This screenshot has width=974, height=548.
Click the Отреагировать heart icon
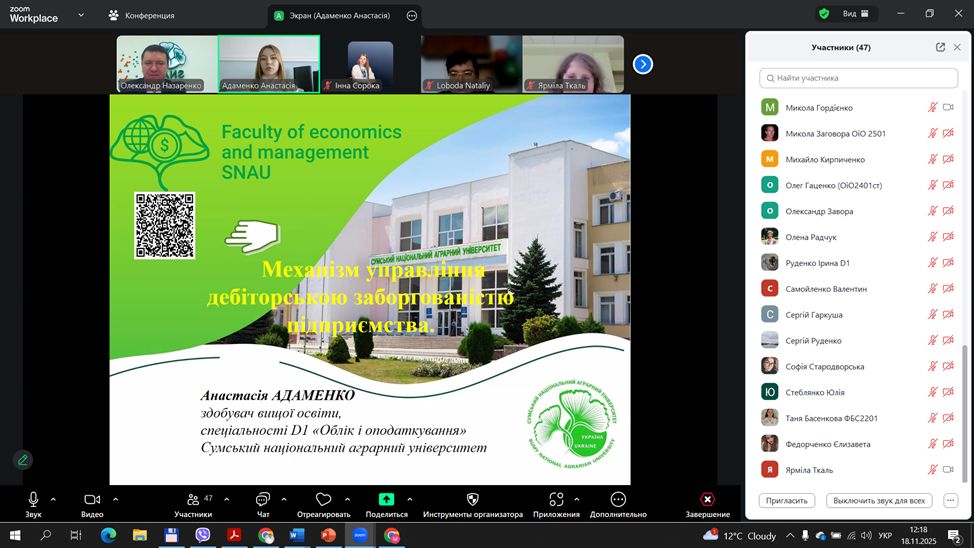[323, 499]
